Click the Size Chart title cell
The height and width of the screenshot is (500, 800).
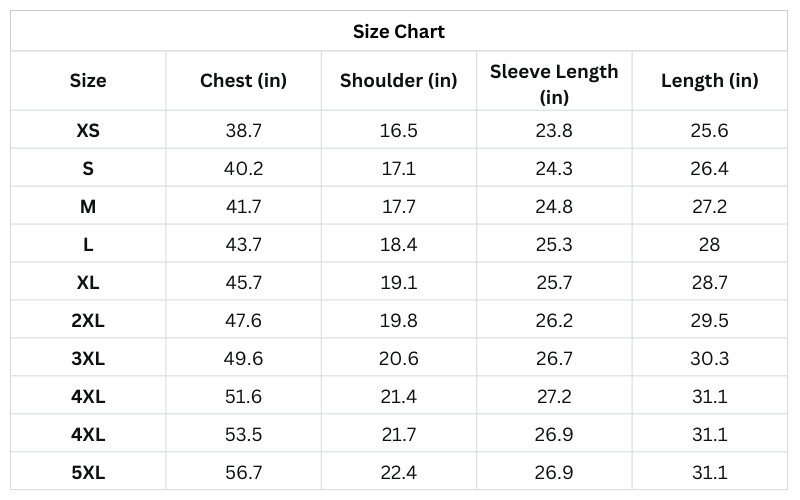pyautogui.click(x=399, y=32)
